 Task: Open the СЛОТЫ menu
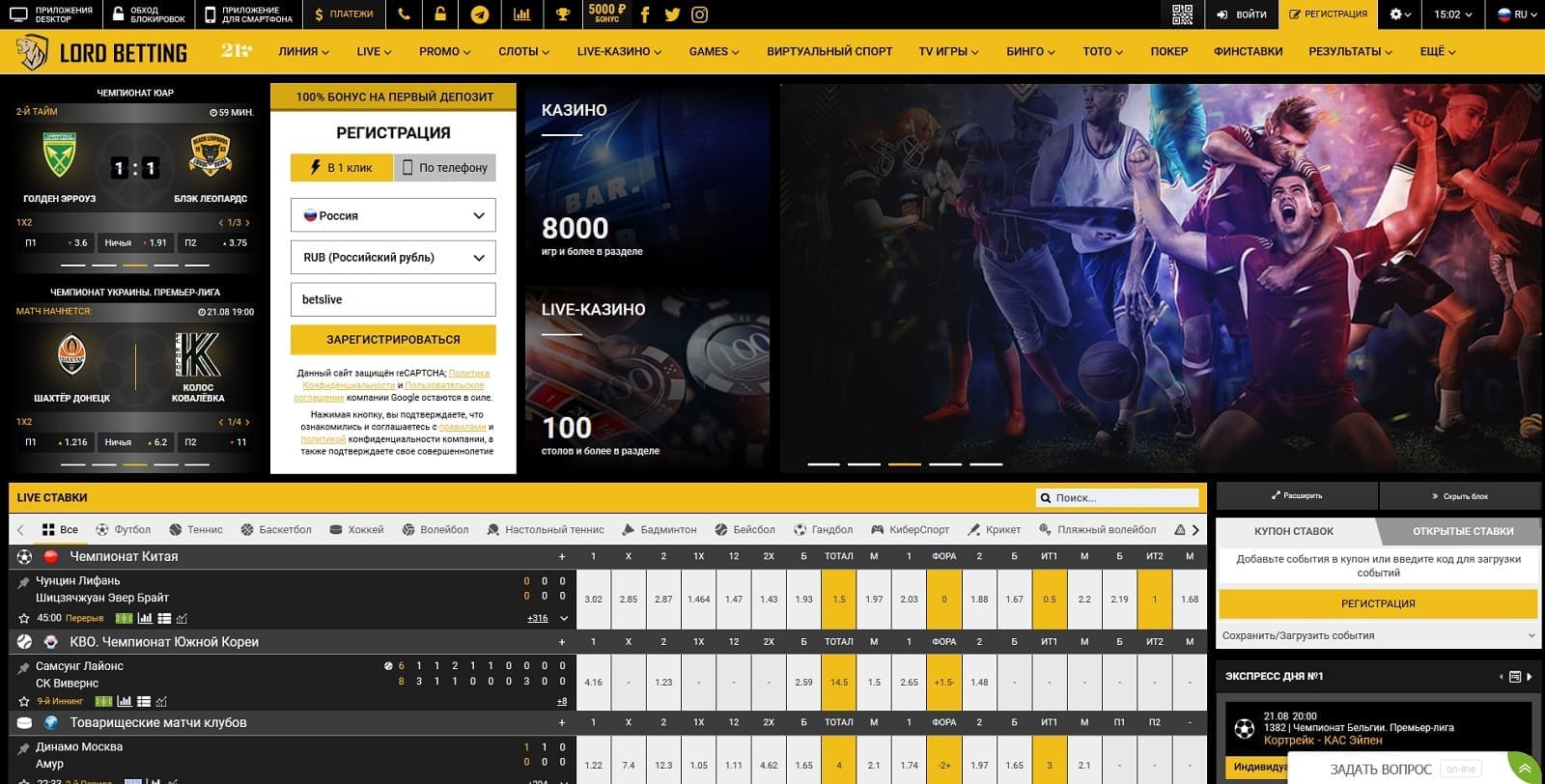point(523,51)
